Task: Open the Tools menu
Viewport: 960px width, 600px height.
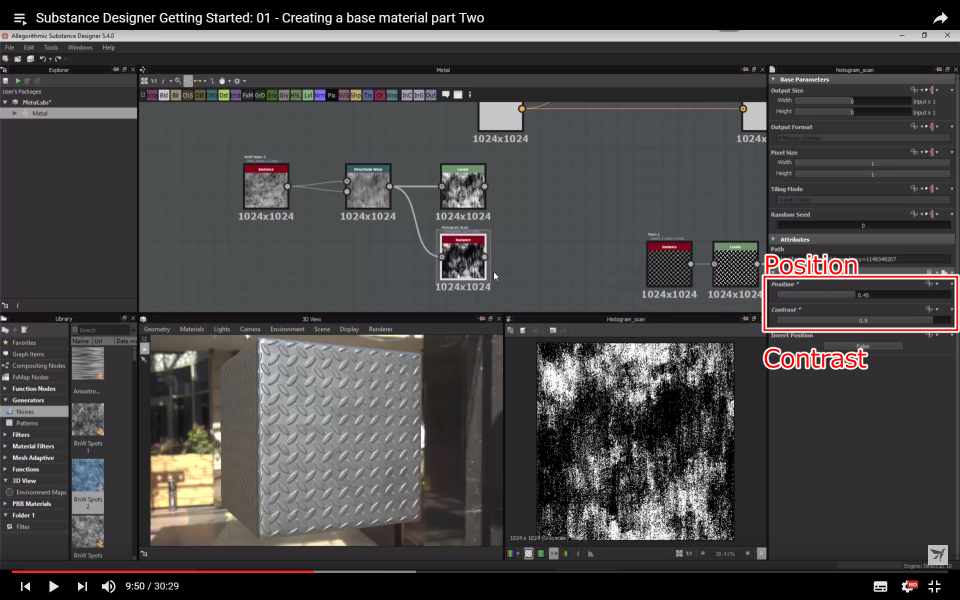Action: point(51,47)
